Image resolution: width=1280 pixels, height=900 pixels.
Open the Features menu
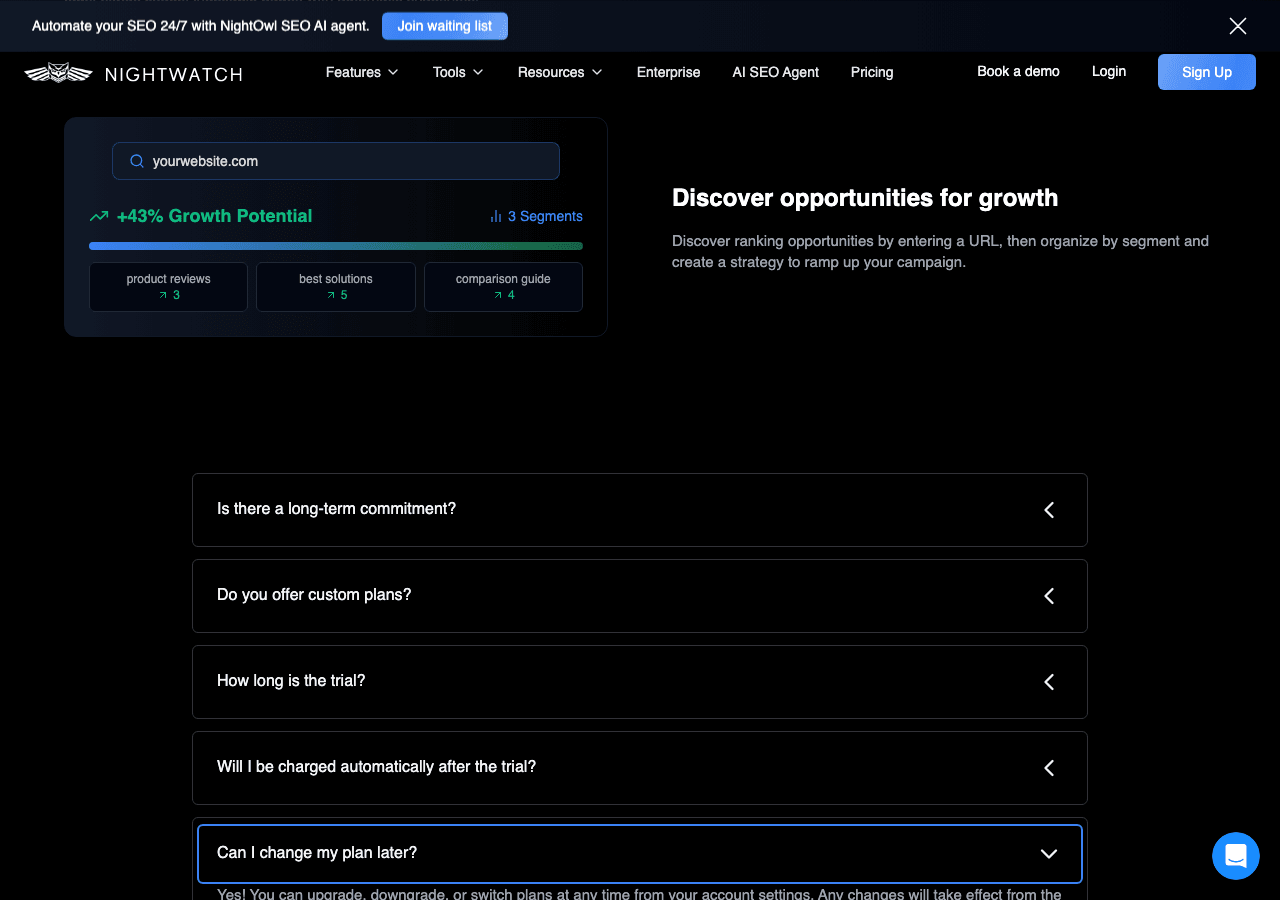362,72
